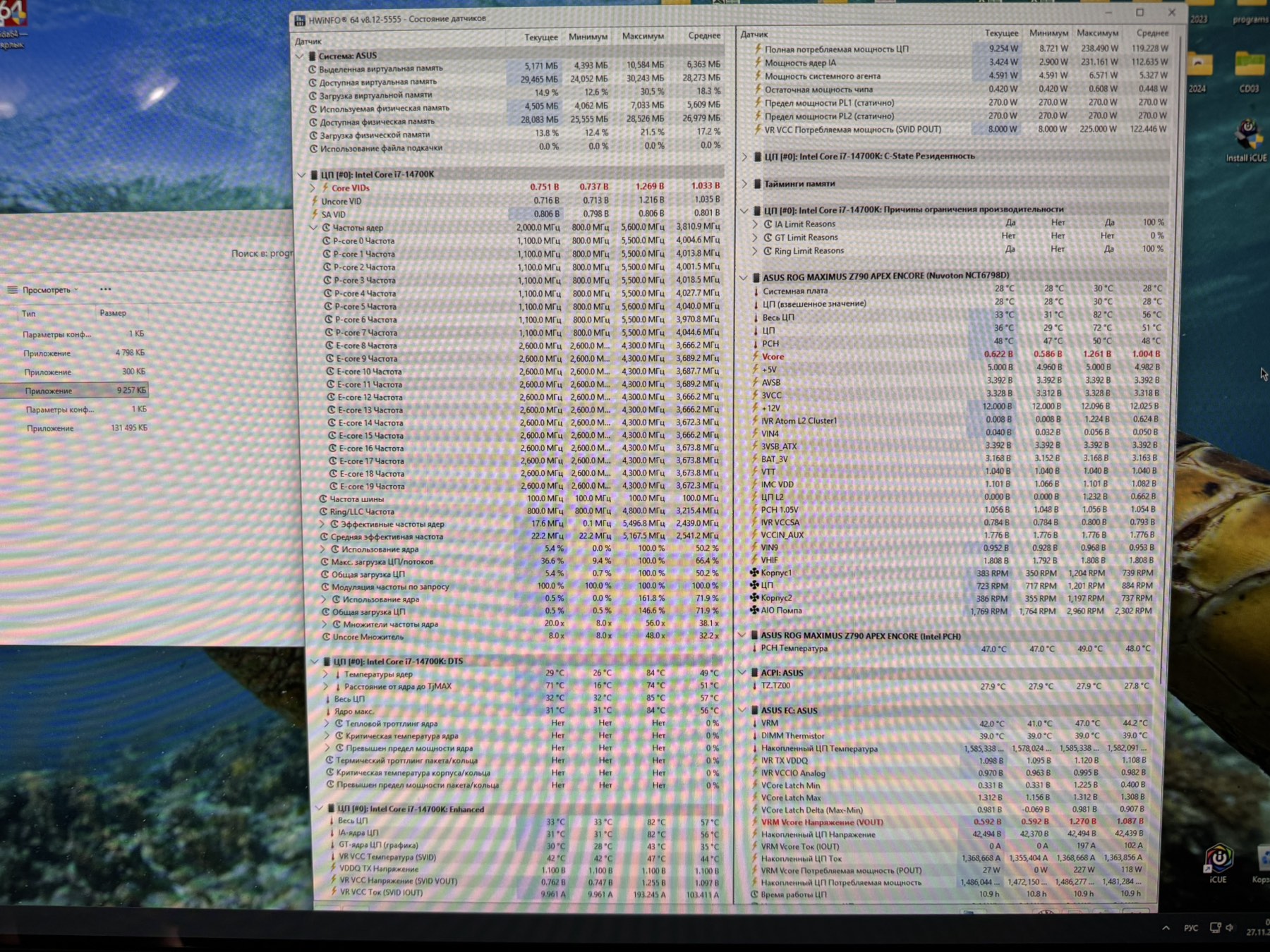Open the 2024 desktop folder
Viewport: 1270px width, 952px height.
[1198, 72]
